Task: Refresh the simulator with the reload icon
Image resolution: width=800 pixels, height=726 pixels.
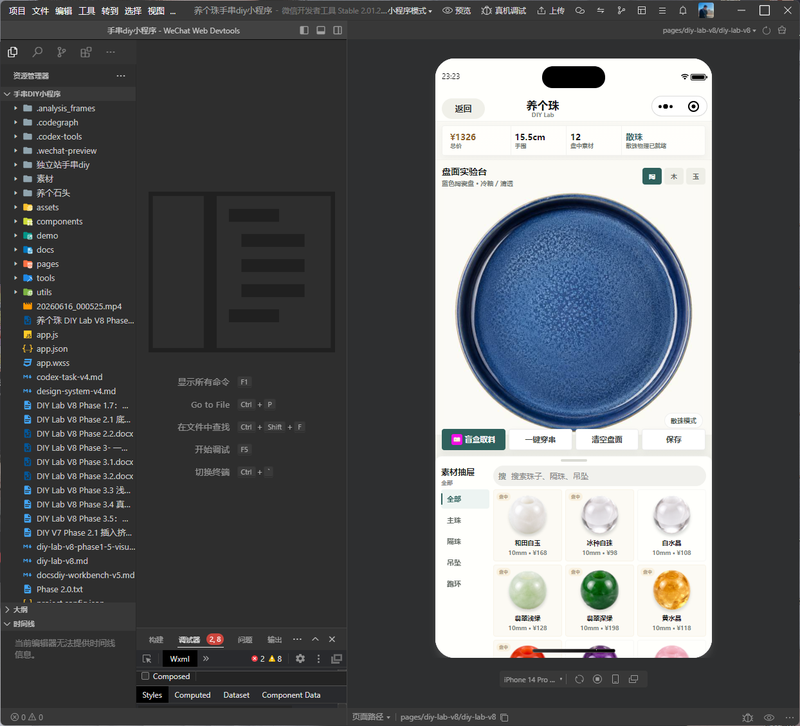Action: [766, 31]
